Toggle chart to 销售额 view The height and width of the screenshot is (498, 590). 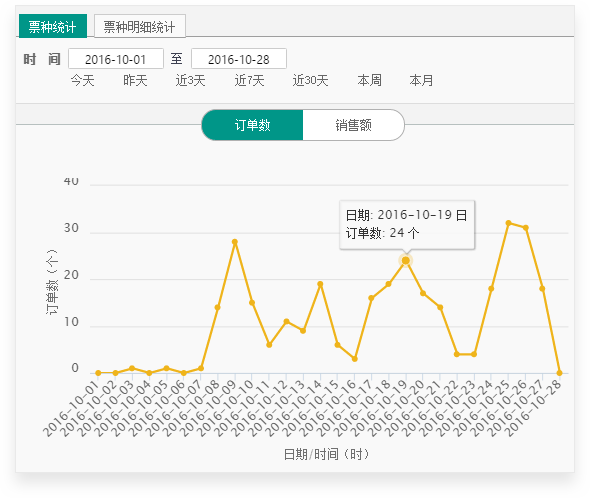coord(353,125)
